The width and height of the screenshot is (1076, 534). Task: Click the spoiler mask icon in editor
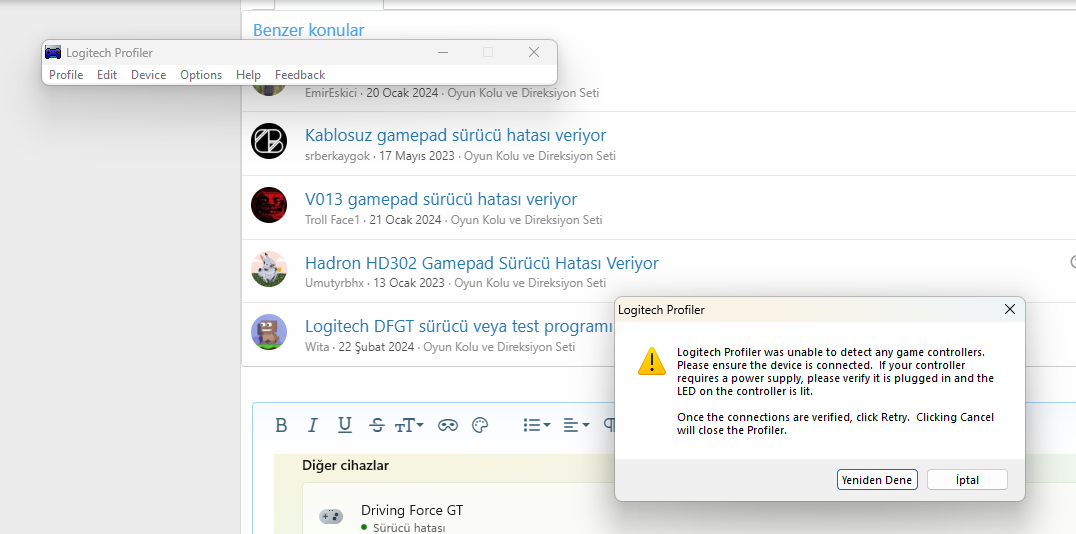(x=447, y=426)
